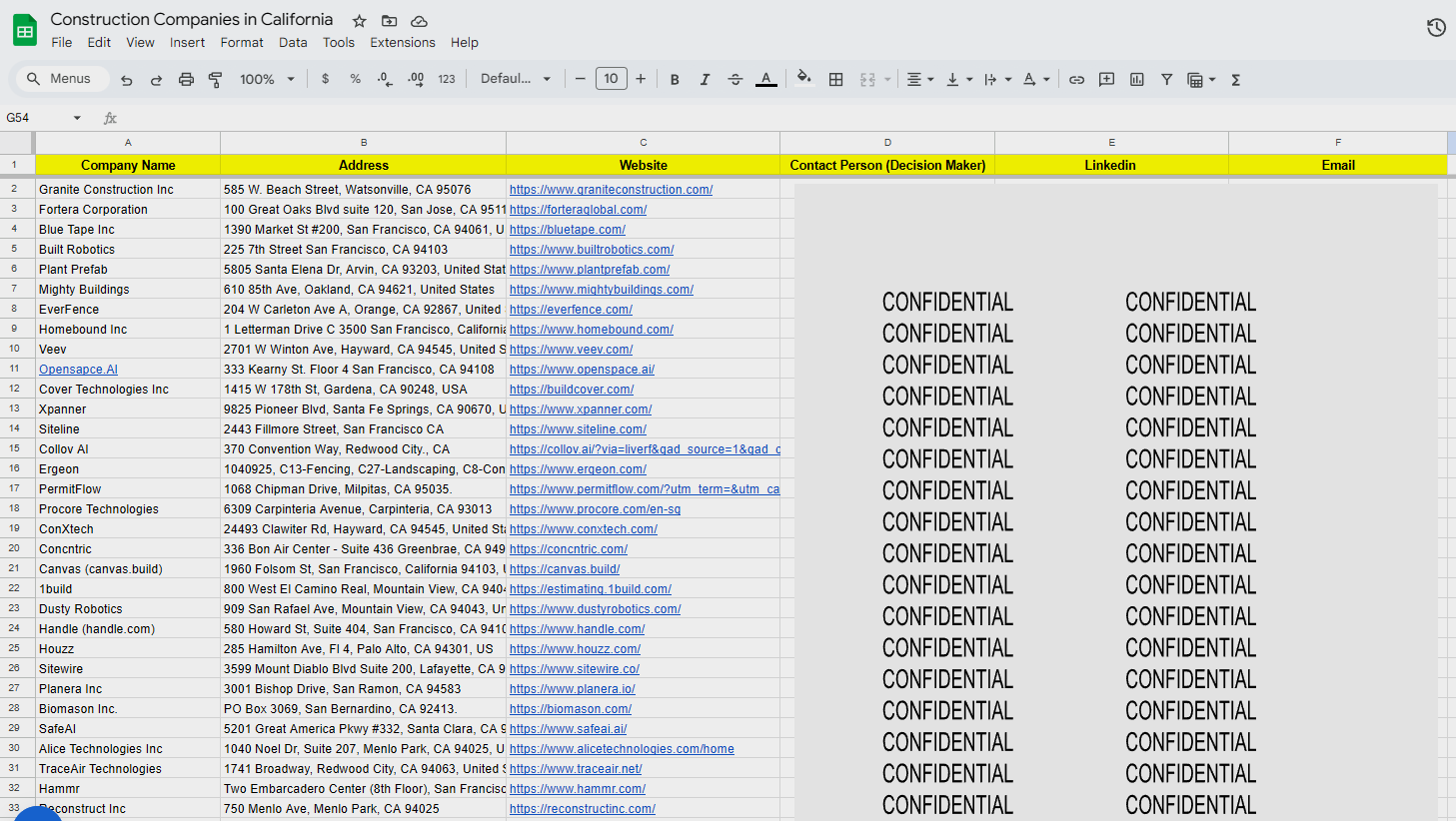This screenshot has width=1456, height=821.
Task: Select the 'Dusty Robotics' cell
Action: tap(128, 609)
